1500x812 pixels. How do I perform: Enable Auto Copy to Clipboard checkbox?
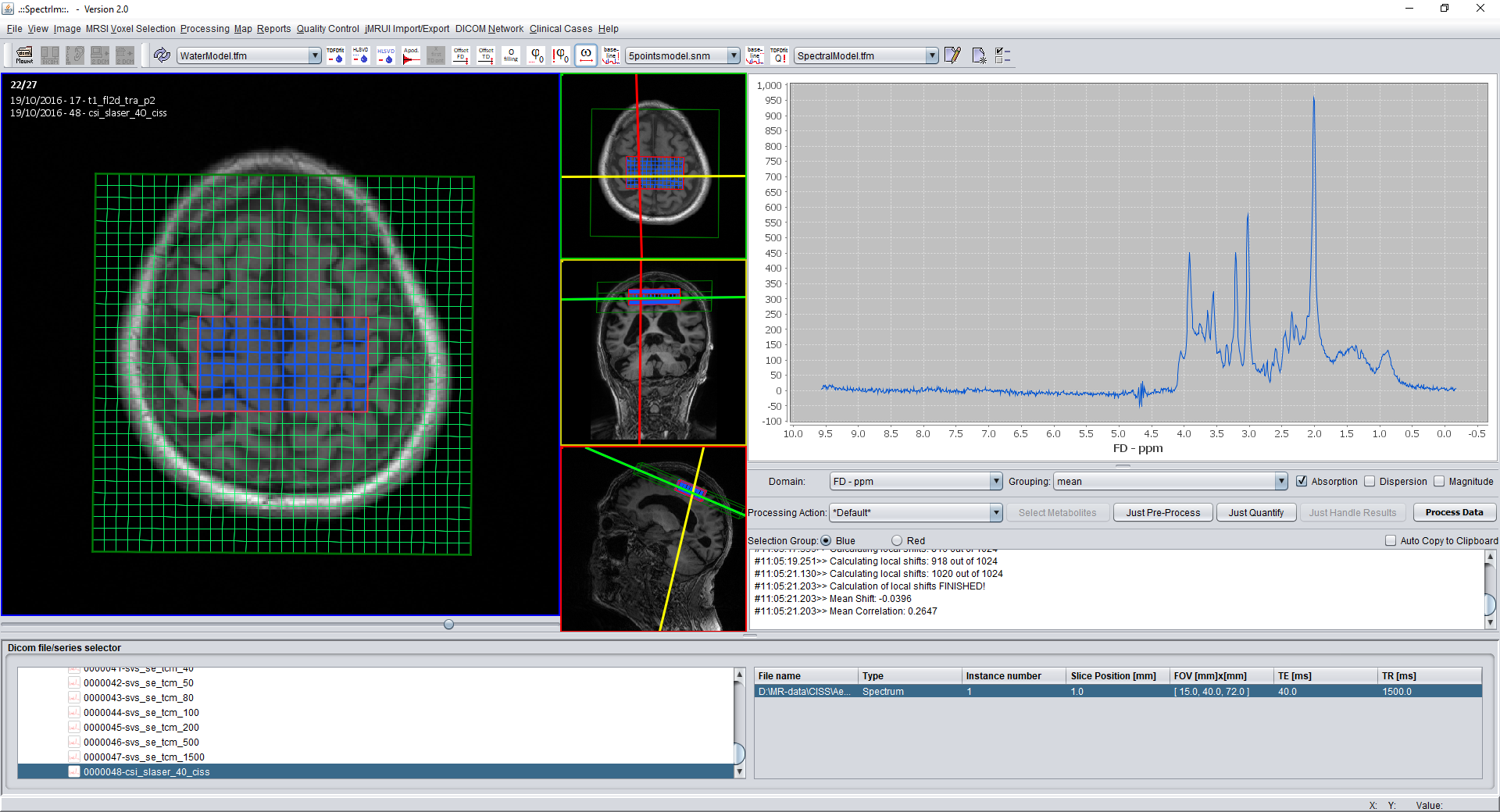tap(1391, 540)
